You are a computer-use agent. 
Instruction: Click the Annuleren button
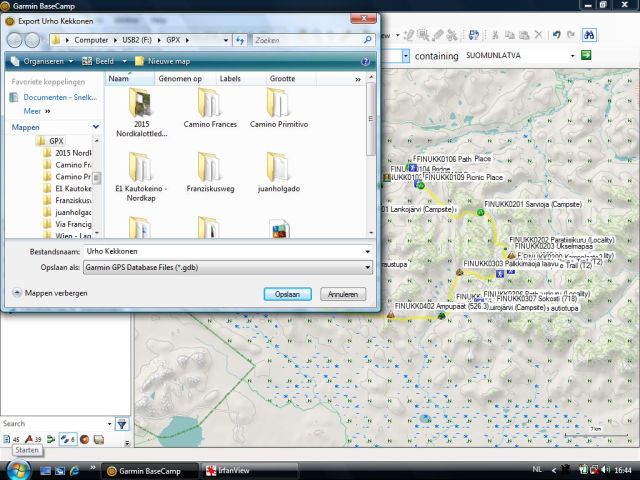click(343, 294)
